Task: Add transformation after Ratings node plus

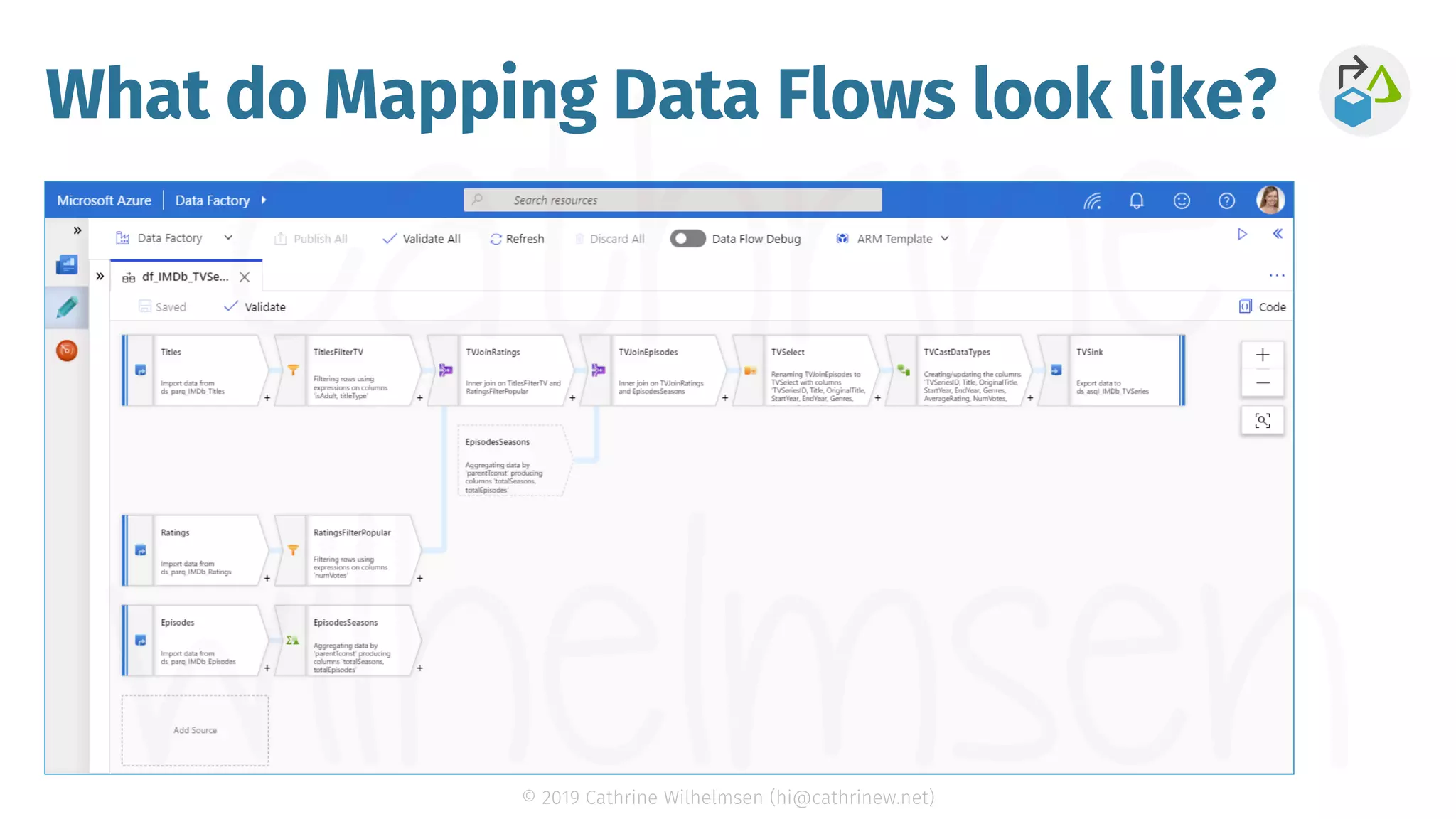Action: 267,579
